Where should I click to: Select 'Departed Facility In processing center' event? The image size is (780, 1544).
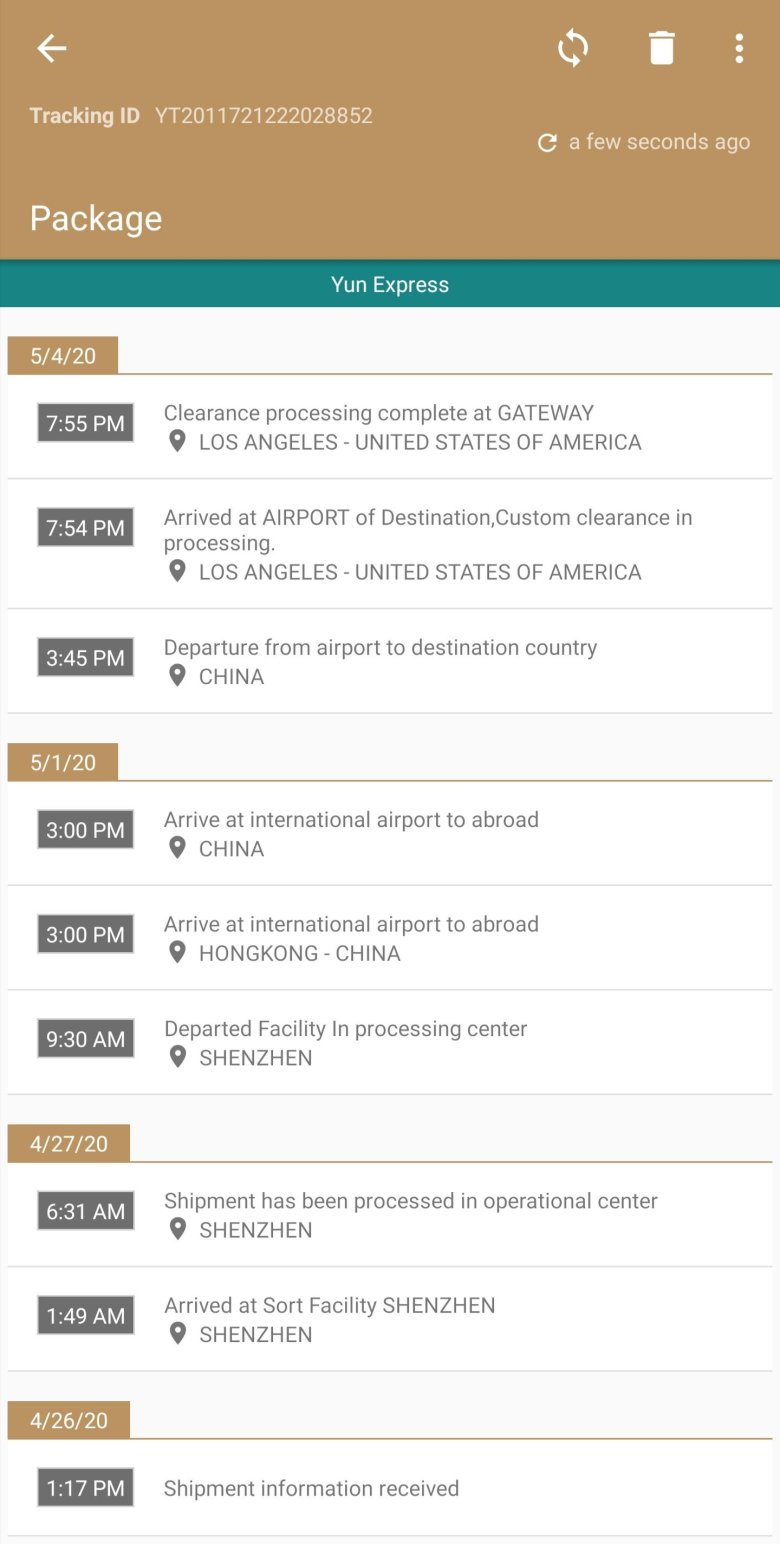click(x=345, y=1029)
